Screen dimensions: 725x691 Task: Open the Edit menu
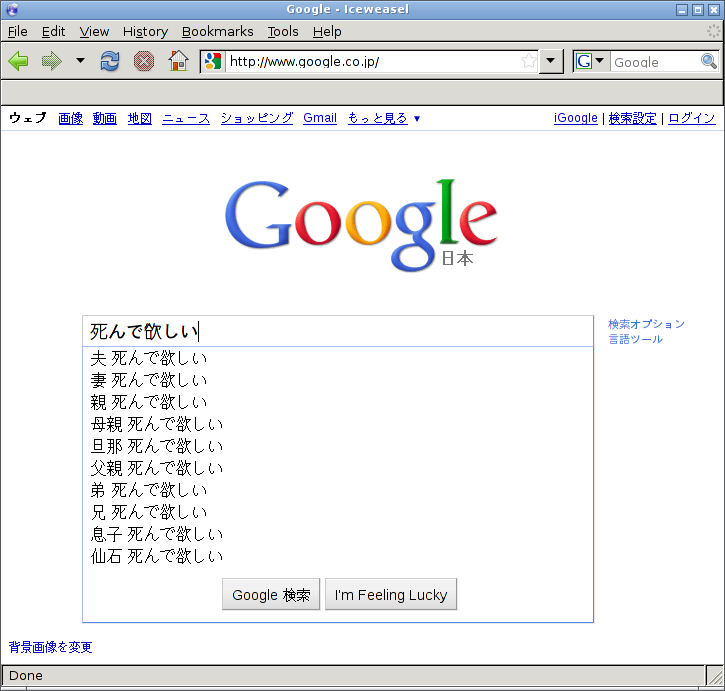pyautogui.click(x=53, y=31)
